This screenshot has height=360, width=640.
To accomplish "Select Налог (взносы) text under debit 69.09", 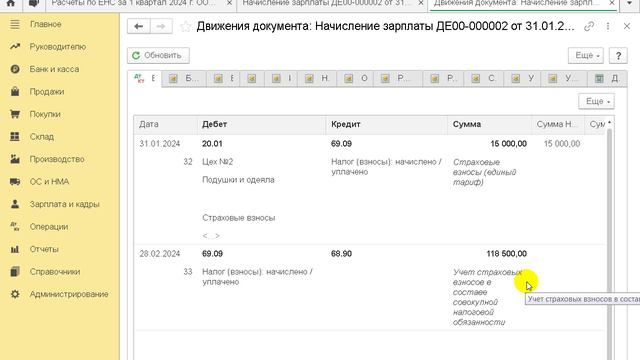I will tap(257, 277).
